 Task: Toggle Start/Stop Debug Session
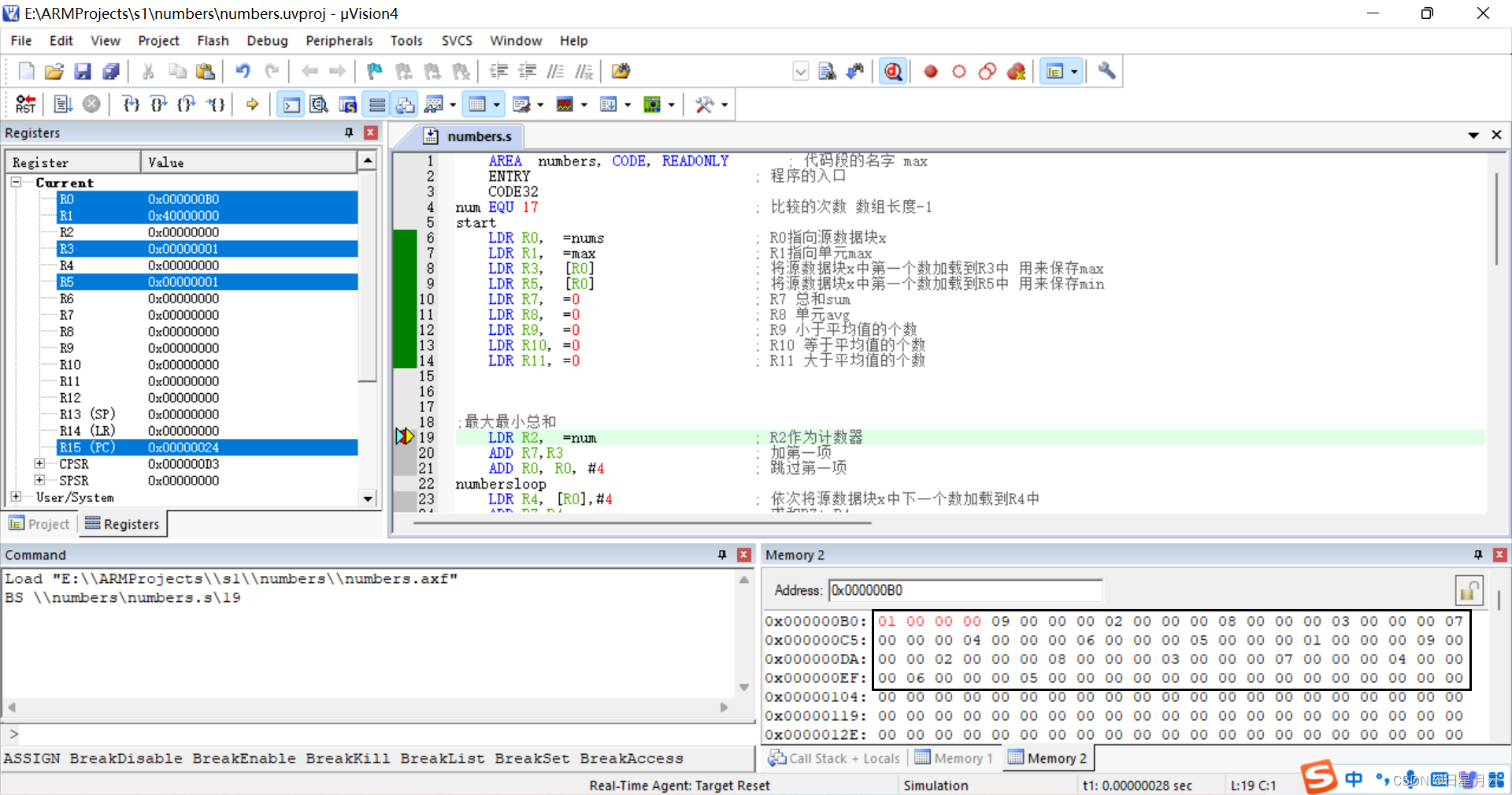[x=892, y=72]
